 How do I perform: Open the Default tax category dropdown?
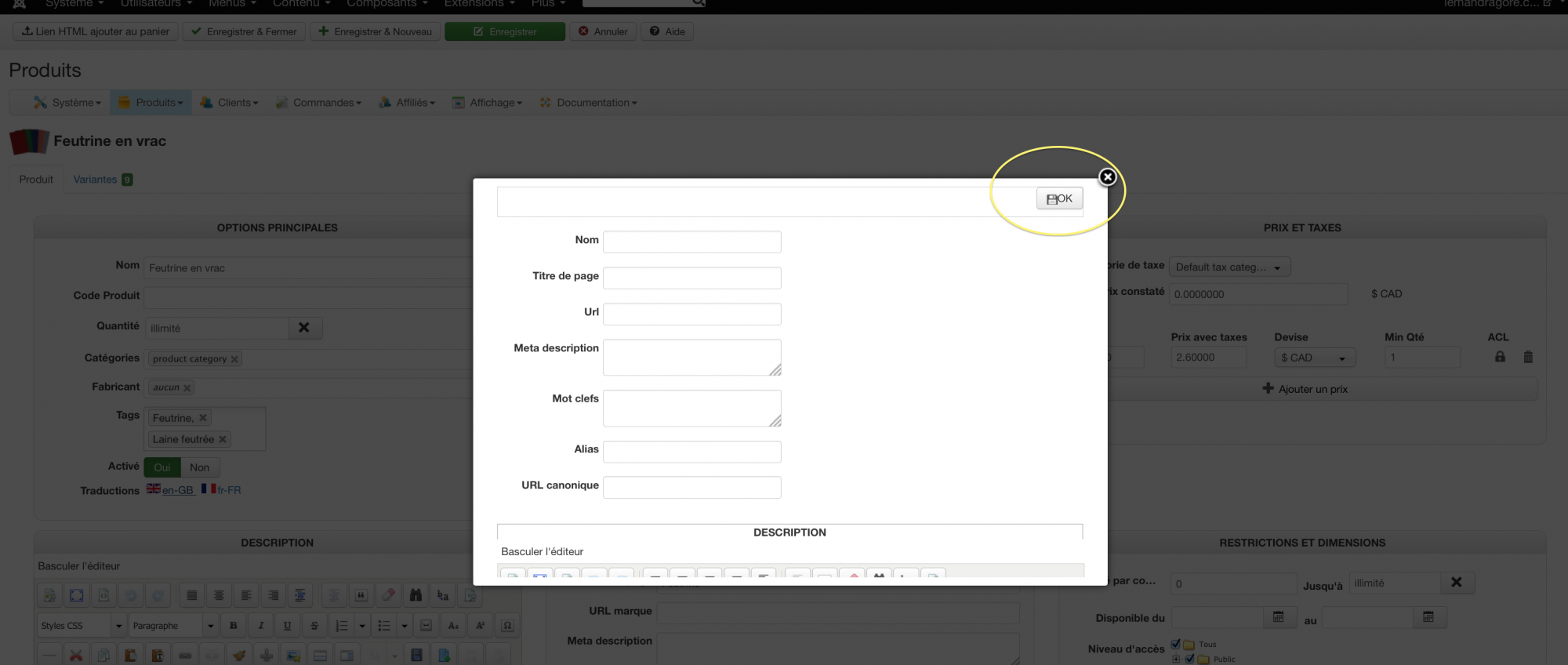click(x=1229, y=267)
